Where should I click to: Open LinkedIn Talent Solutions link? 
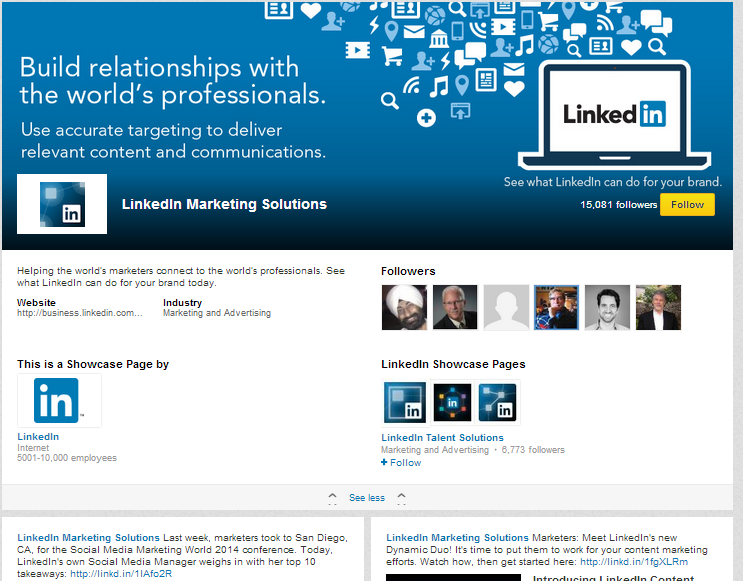[x=442, y=437]
